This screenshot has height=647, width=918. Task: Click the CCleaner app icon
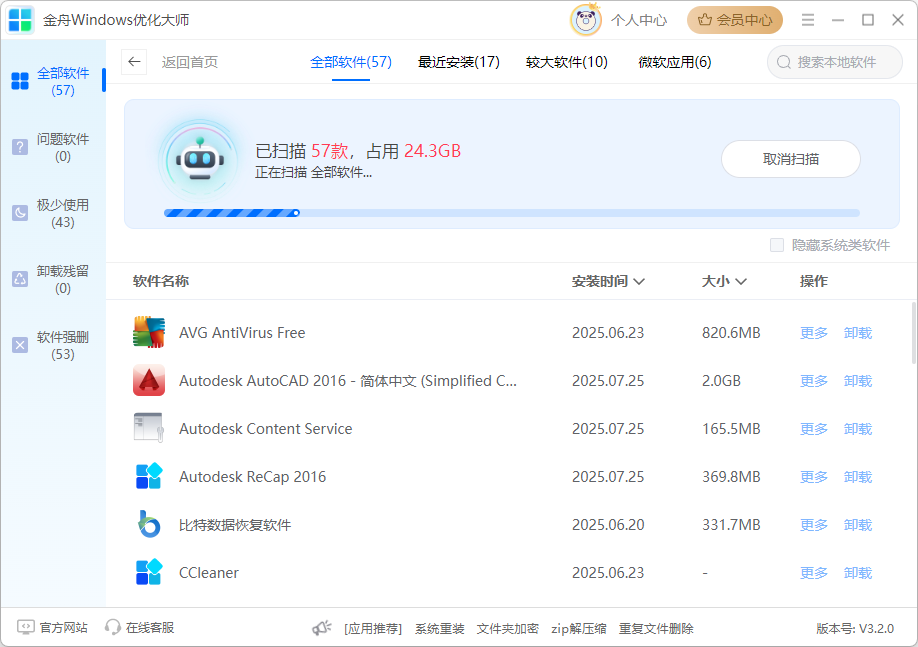coord(149,573)
